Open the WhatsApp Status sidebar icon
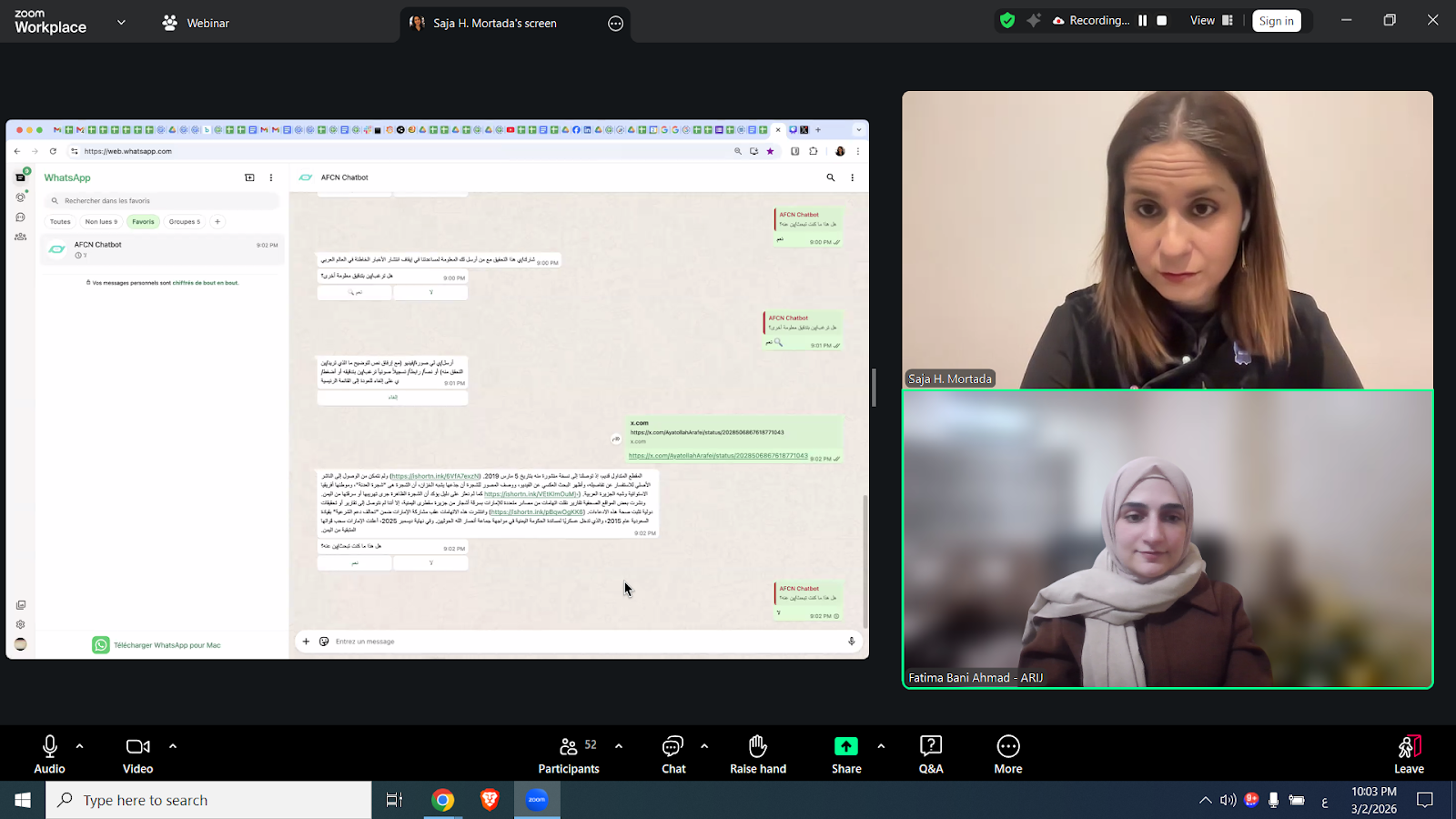Image resolution: width=1456 pixels, height=819 pixels. coord(21,197)
